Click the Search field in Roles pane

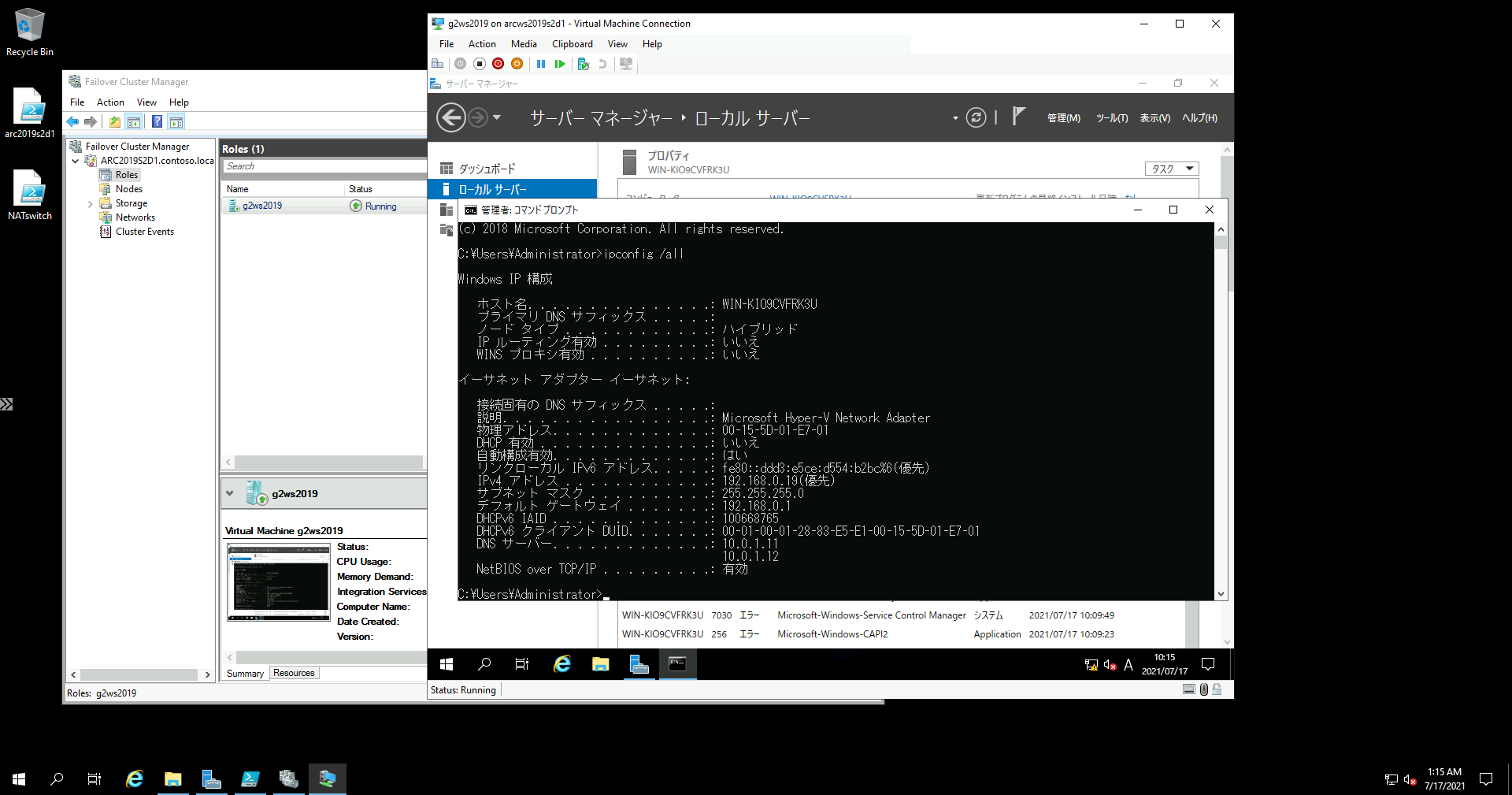324,166
